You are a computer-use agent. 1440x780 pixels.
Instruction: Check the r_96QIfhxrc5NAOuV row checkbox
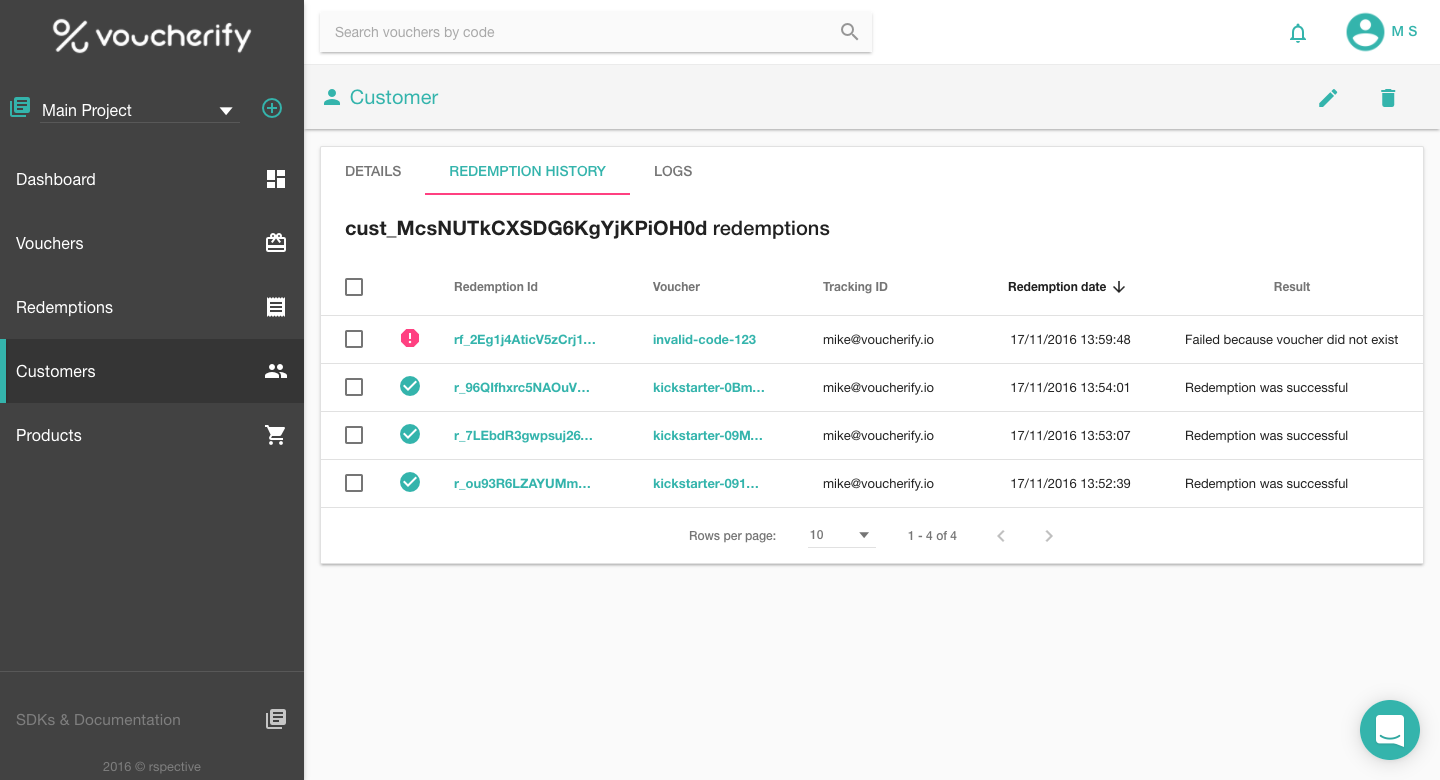(x=354, y=387)
